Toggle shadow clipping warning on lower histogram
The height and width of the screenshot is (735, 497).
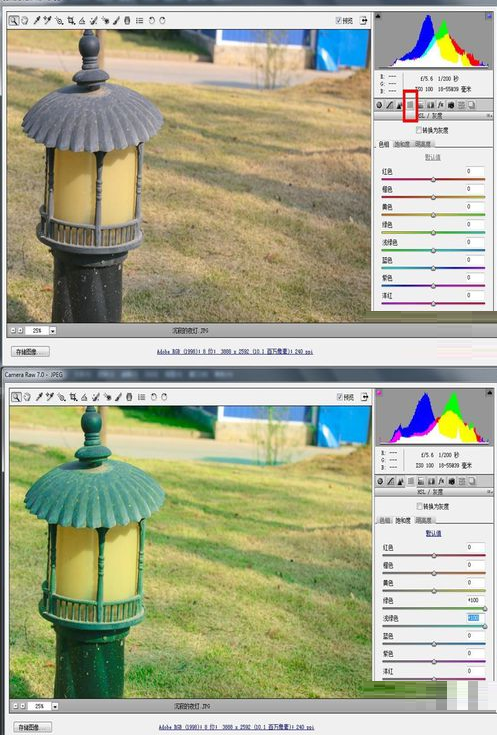coord(379,392)
